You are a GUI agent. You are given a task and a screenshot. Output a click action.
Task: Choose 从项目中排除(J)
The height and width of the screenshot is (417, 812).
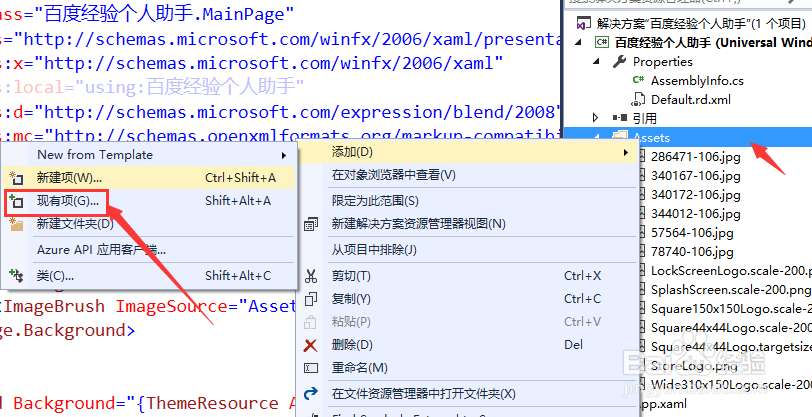[468, 250]
